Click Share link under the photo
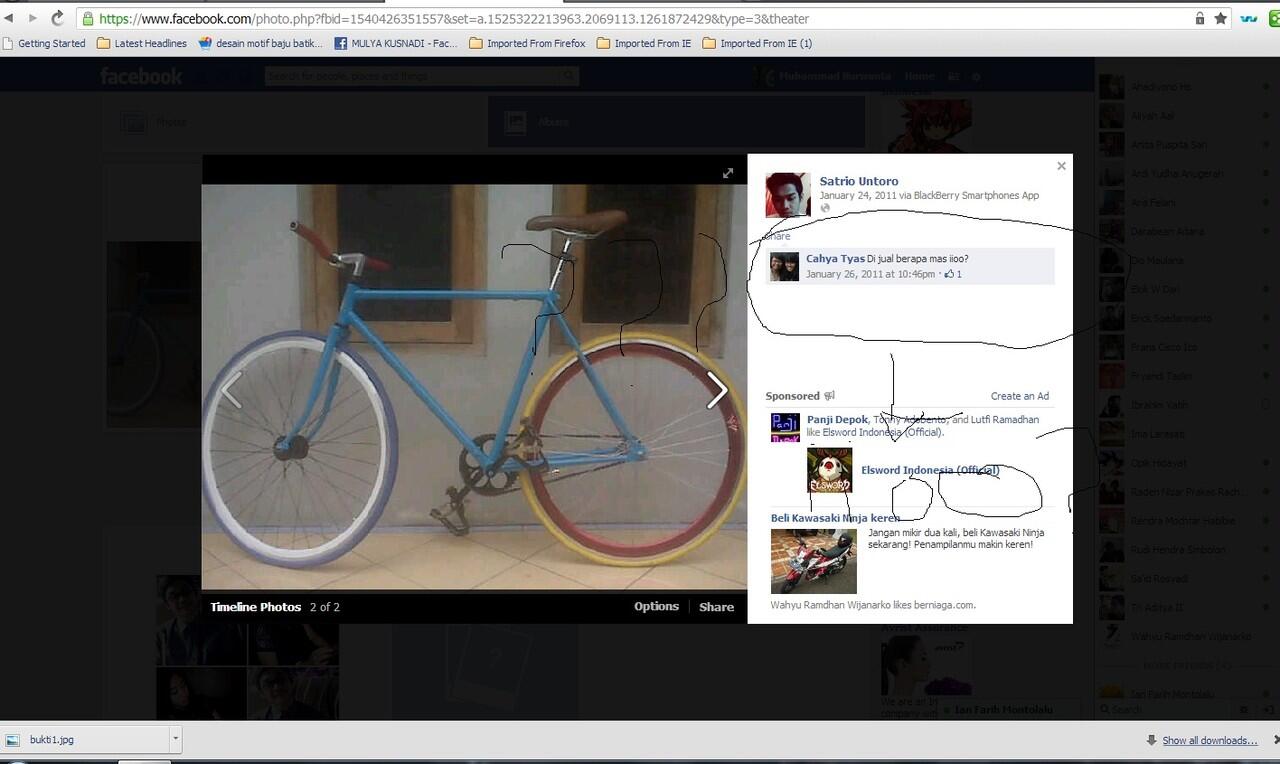The height and width of the screenshot is (764, 1280). click(x=716, y=607)
